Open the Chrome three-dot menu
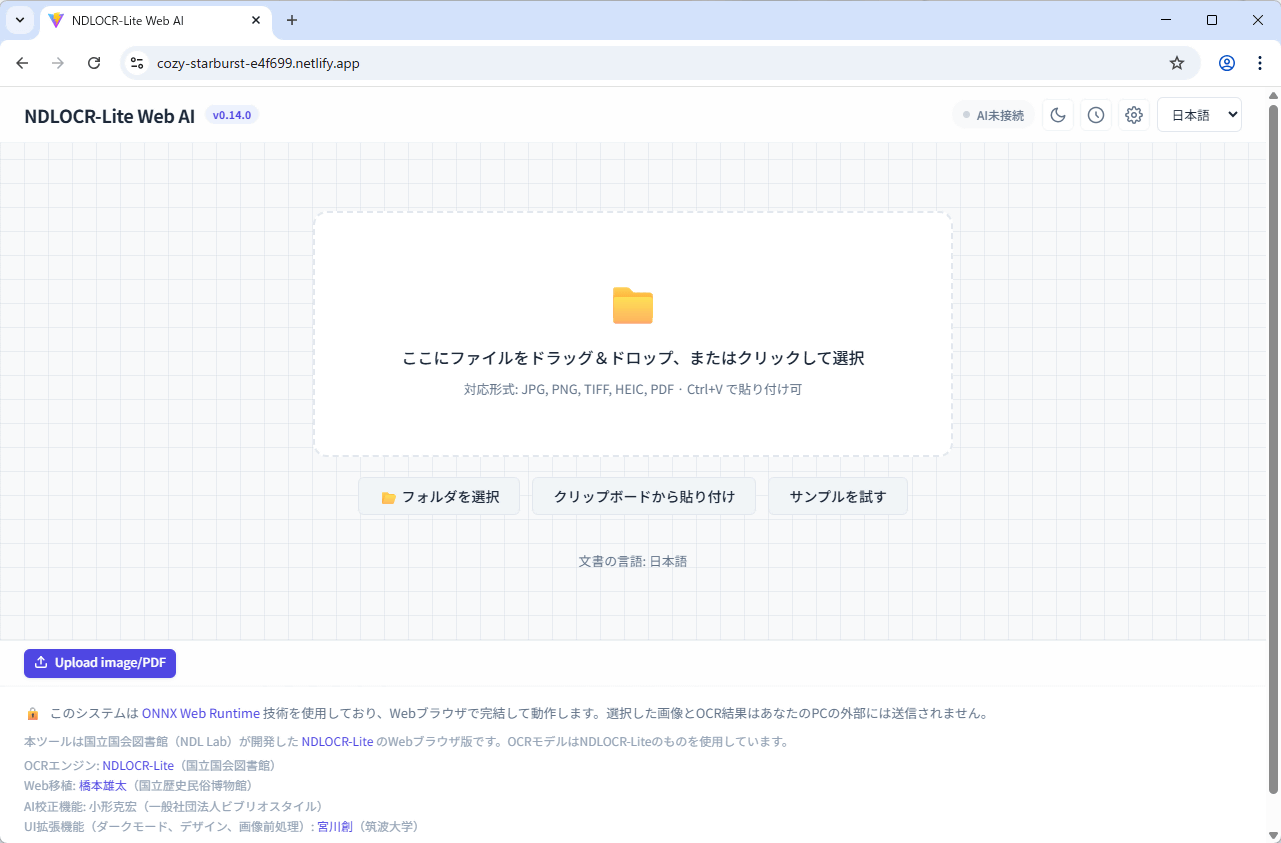1281x843 pixels. click(x=1259, y=63)
